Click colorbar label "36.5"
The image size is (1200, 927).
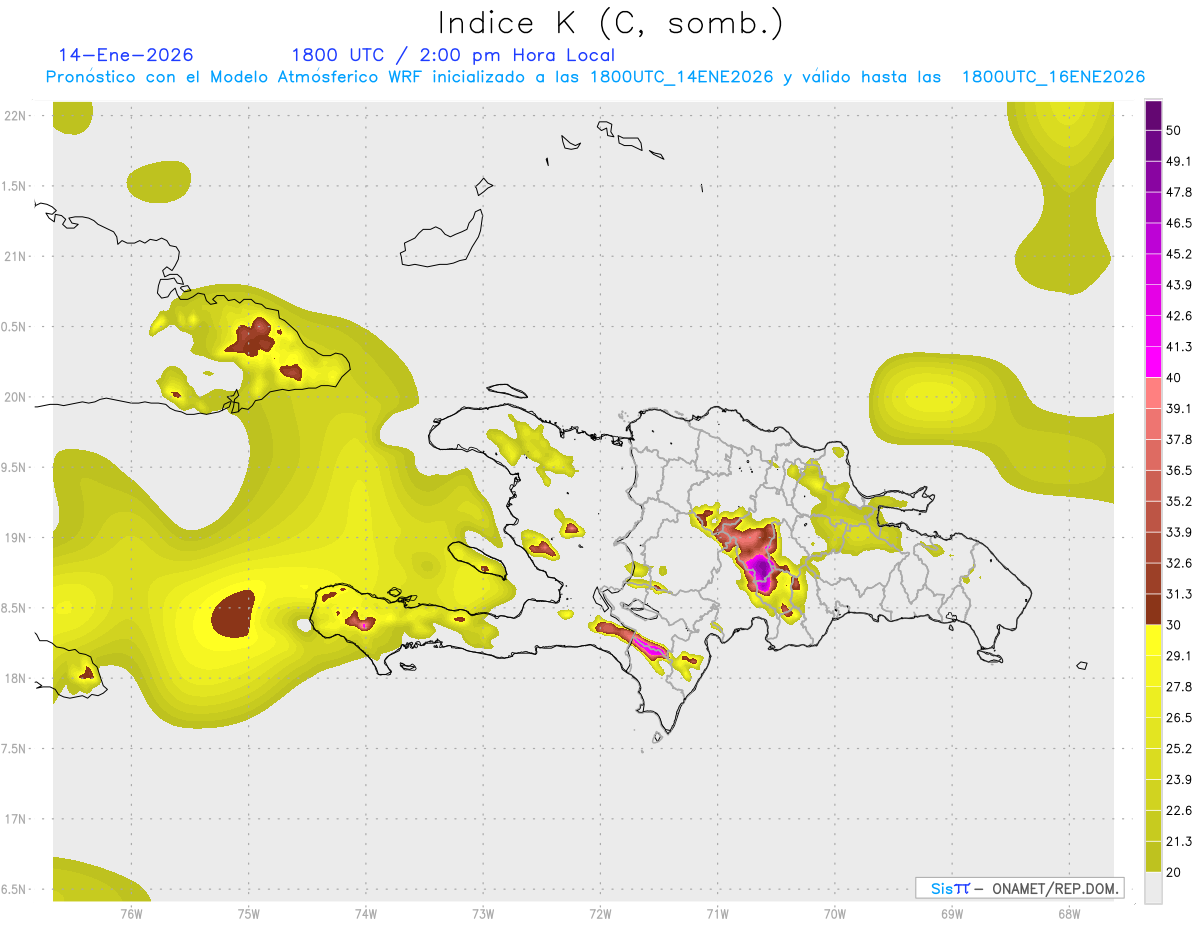[x=1178, y=470]
